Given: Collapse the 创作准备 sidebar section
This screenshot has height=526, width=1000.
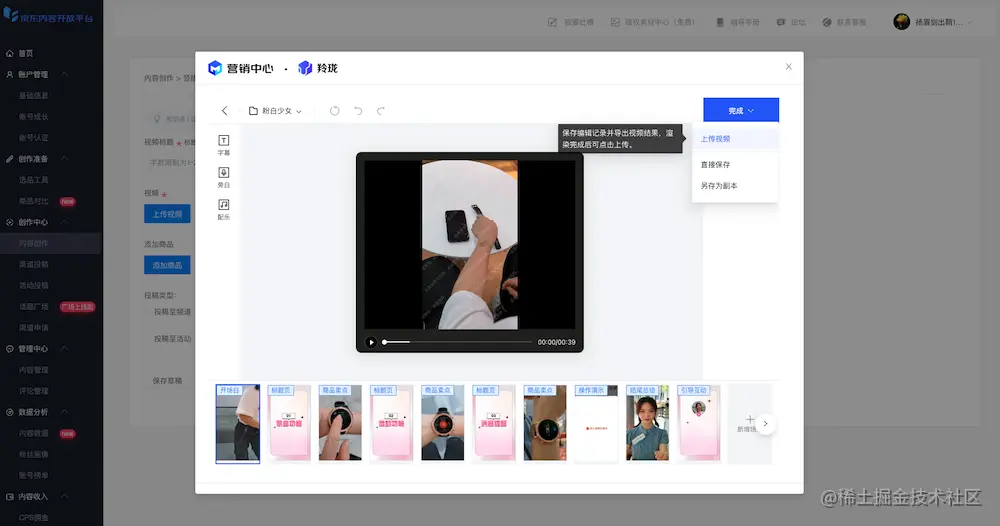Looking at the screenshot, I should click(64, 159).
